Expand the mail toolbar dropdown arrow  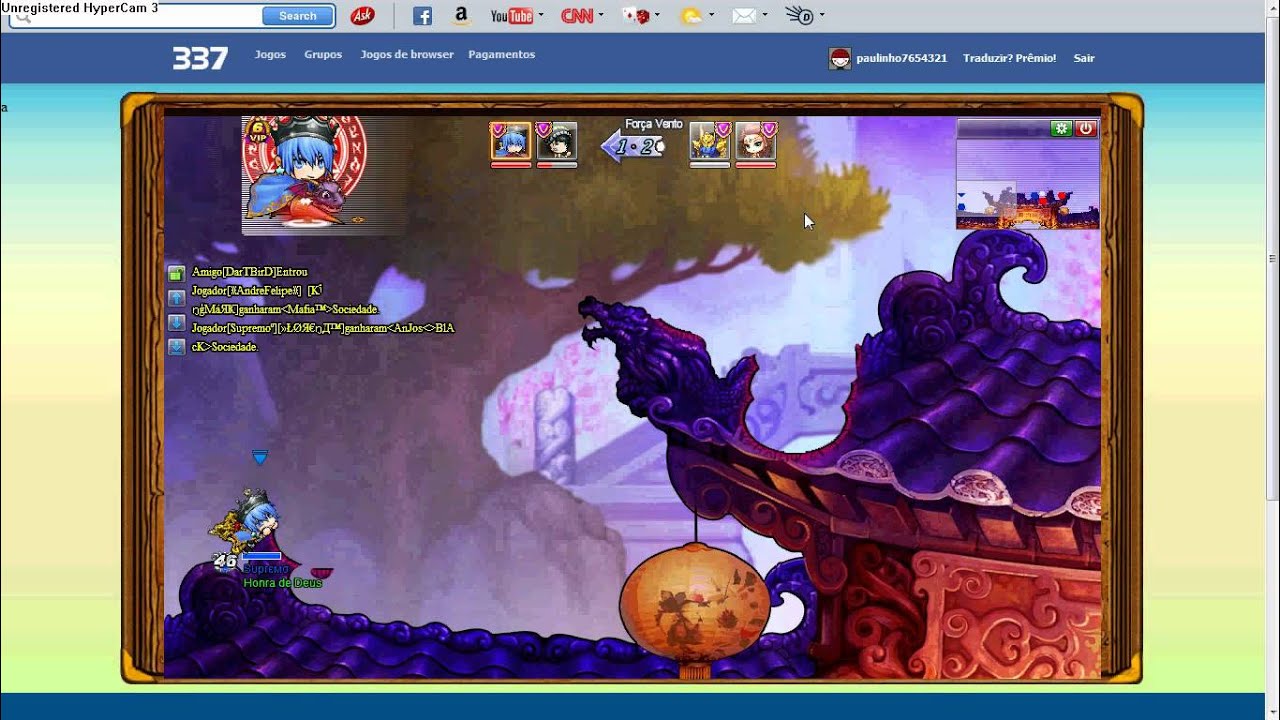(x=765, y=15)
